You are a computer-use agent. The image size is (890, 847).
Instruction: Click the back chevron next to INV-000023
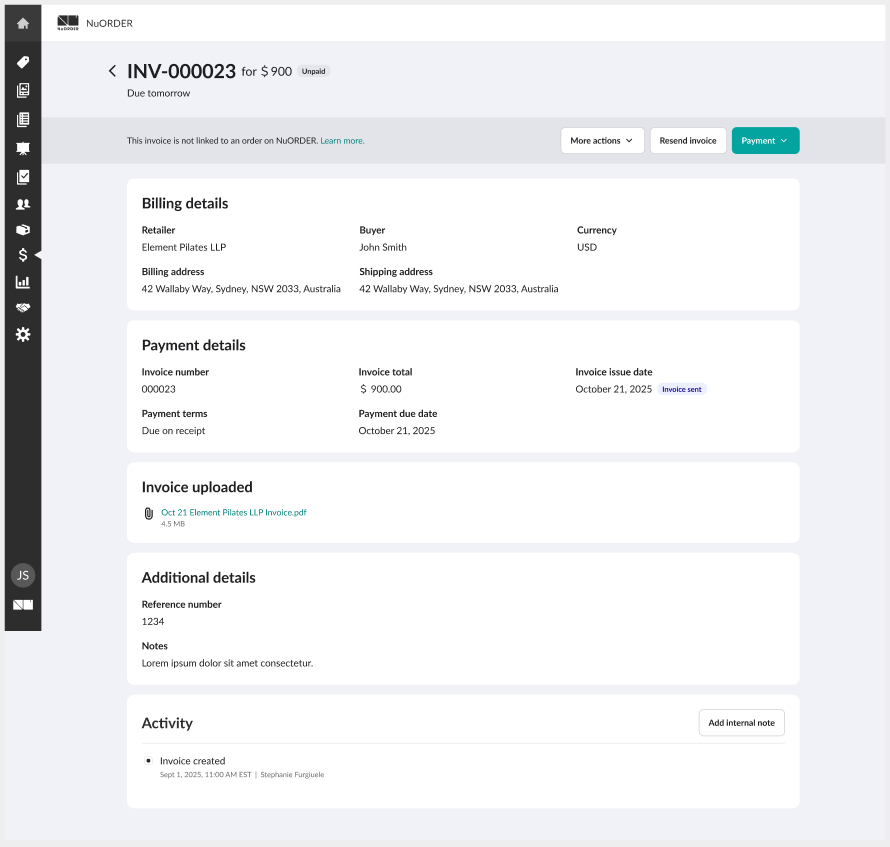(112, 71)
